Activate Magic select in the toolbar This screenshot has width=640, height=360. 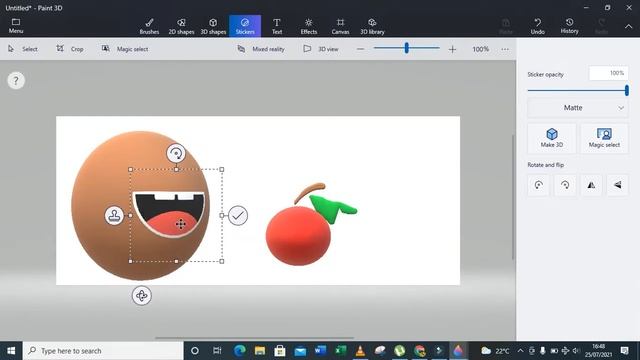point(125,49)
